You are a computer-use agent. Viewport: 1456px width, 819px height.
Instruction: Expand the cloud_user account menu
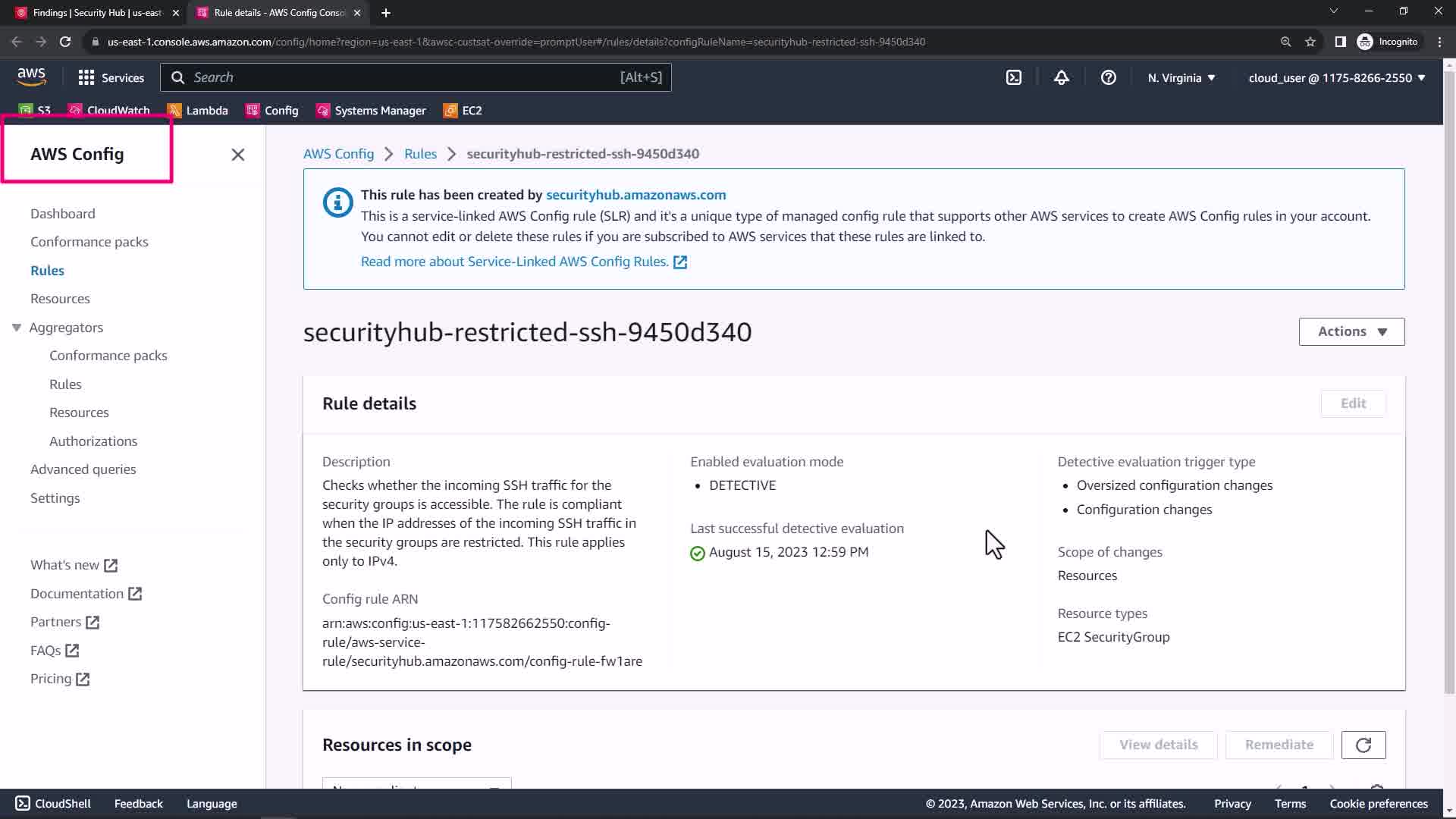(x=1336, y=77)
